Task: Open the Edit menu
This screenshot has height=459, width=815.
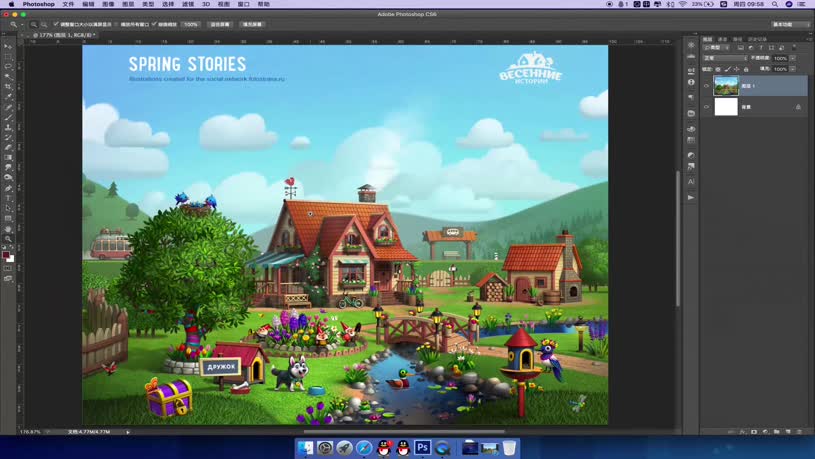Action: point(88,4)
